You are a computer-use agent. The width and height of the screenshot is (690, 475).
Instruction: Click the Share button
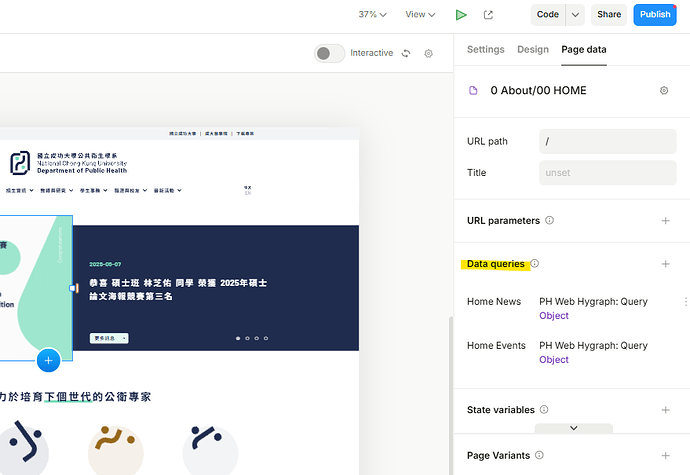pyautogui.click(x=609, y=15)
